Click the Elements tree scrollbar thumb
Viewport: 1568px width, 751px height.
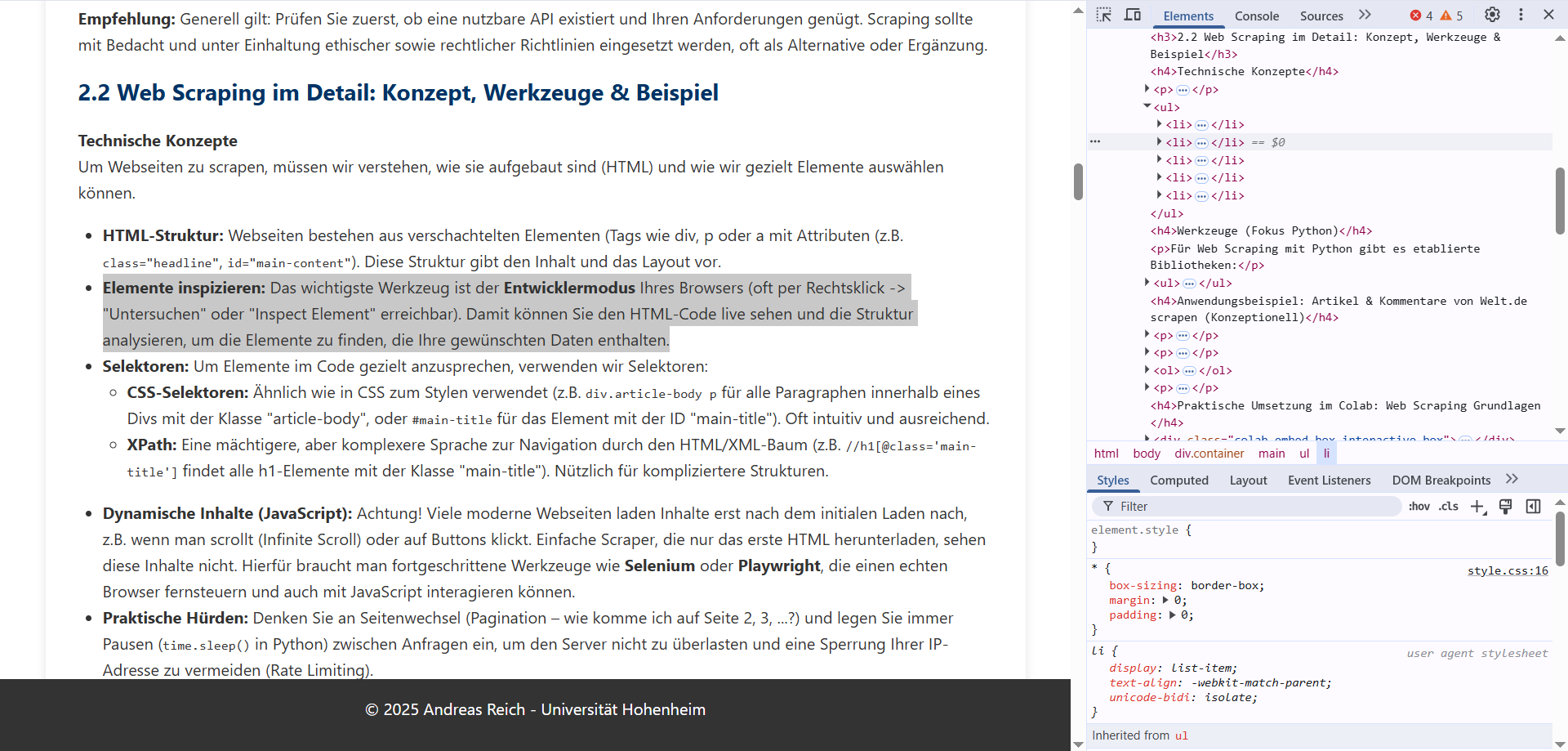click(x=1560, y=201)
